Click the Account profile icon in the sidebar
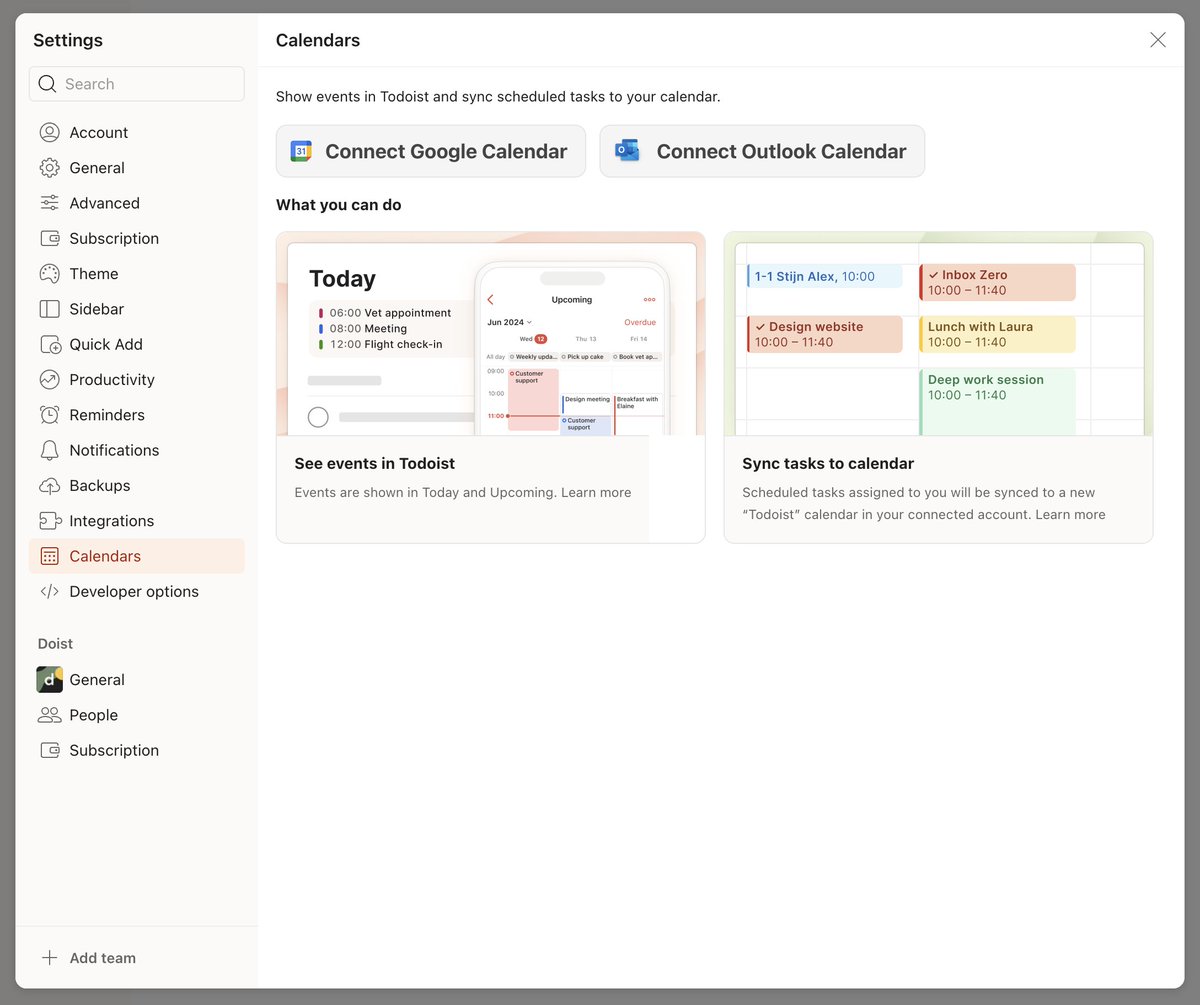Viewport: 1200px width, 1005px height. tap(50, 133)
